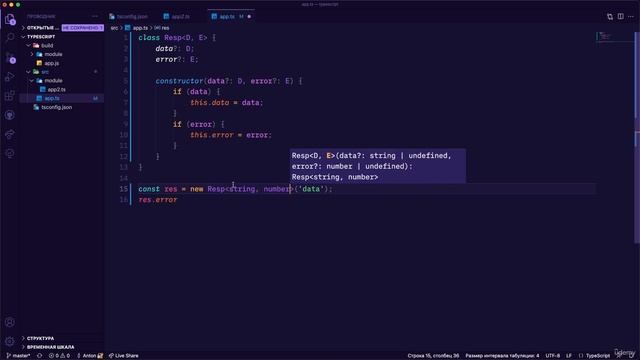Click the master branch indicator
Viewport: 640px width, 360px height.
[18, 356]
